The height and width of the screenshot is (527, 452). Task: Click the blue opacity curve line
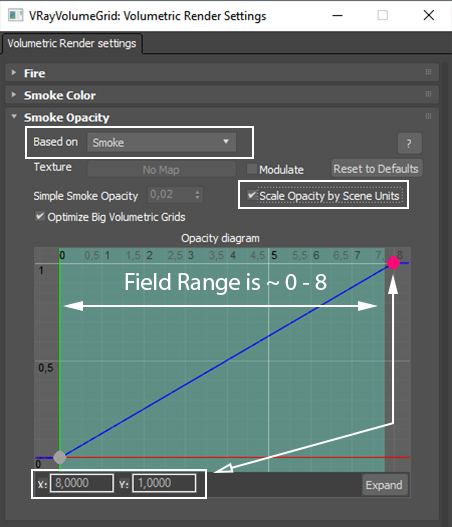coord(226,360)
